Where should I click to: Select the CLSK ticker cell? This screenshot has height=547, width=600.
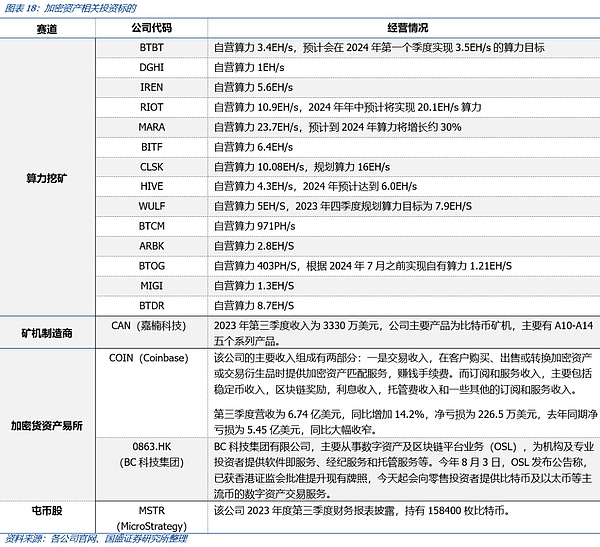152,167
